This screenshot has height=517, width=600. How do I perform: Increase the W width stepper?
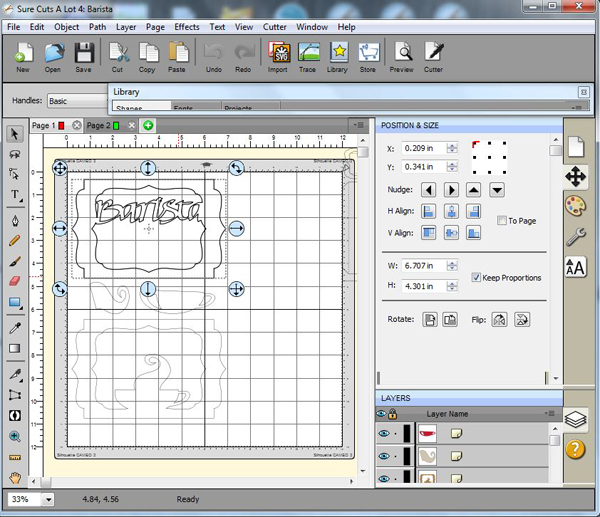(x=453, y=264)
